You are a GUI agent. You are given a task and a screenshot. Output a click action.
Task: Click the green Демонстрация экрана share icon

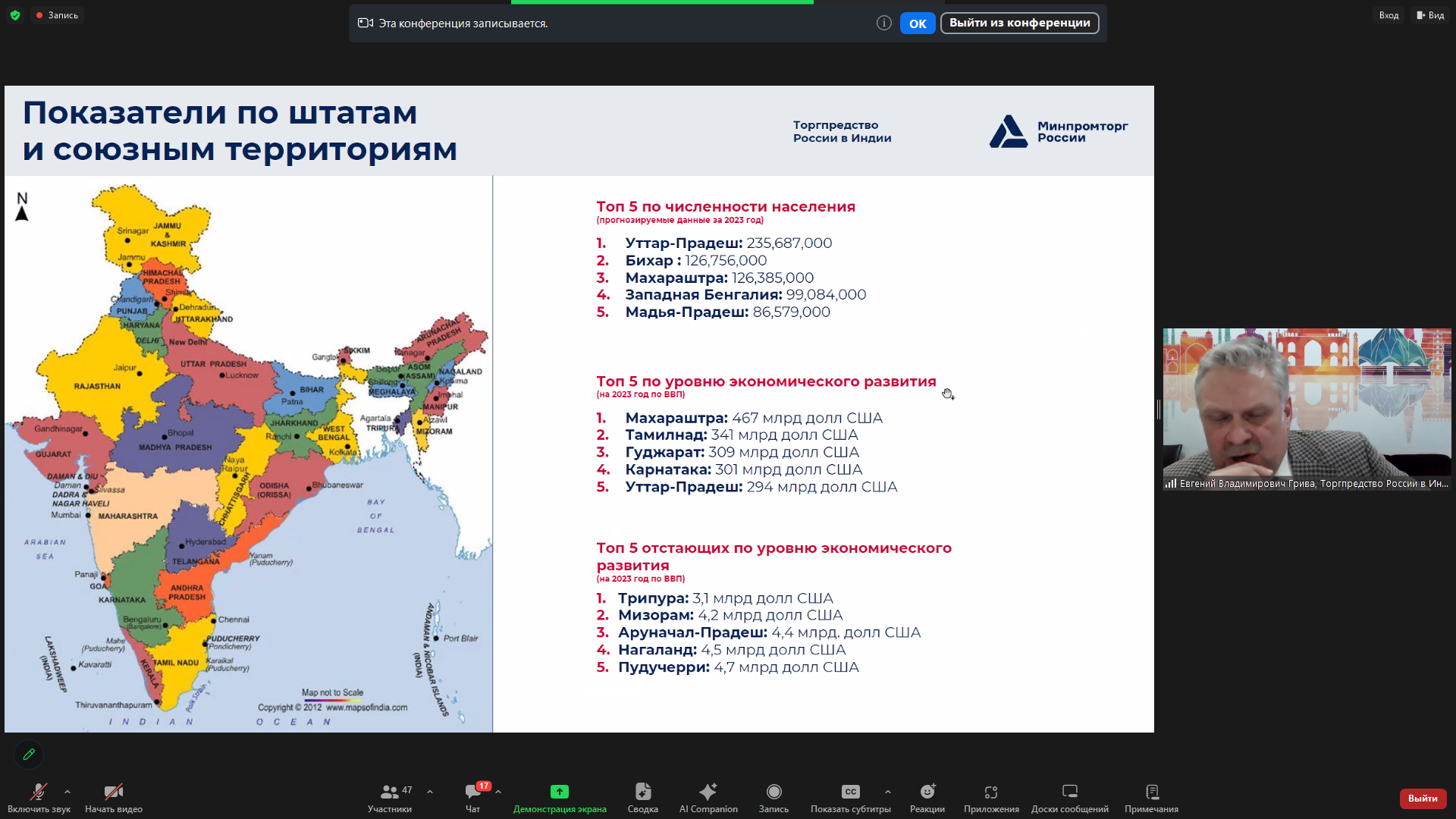560,792
